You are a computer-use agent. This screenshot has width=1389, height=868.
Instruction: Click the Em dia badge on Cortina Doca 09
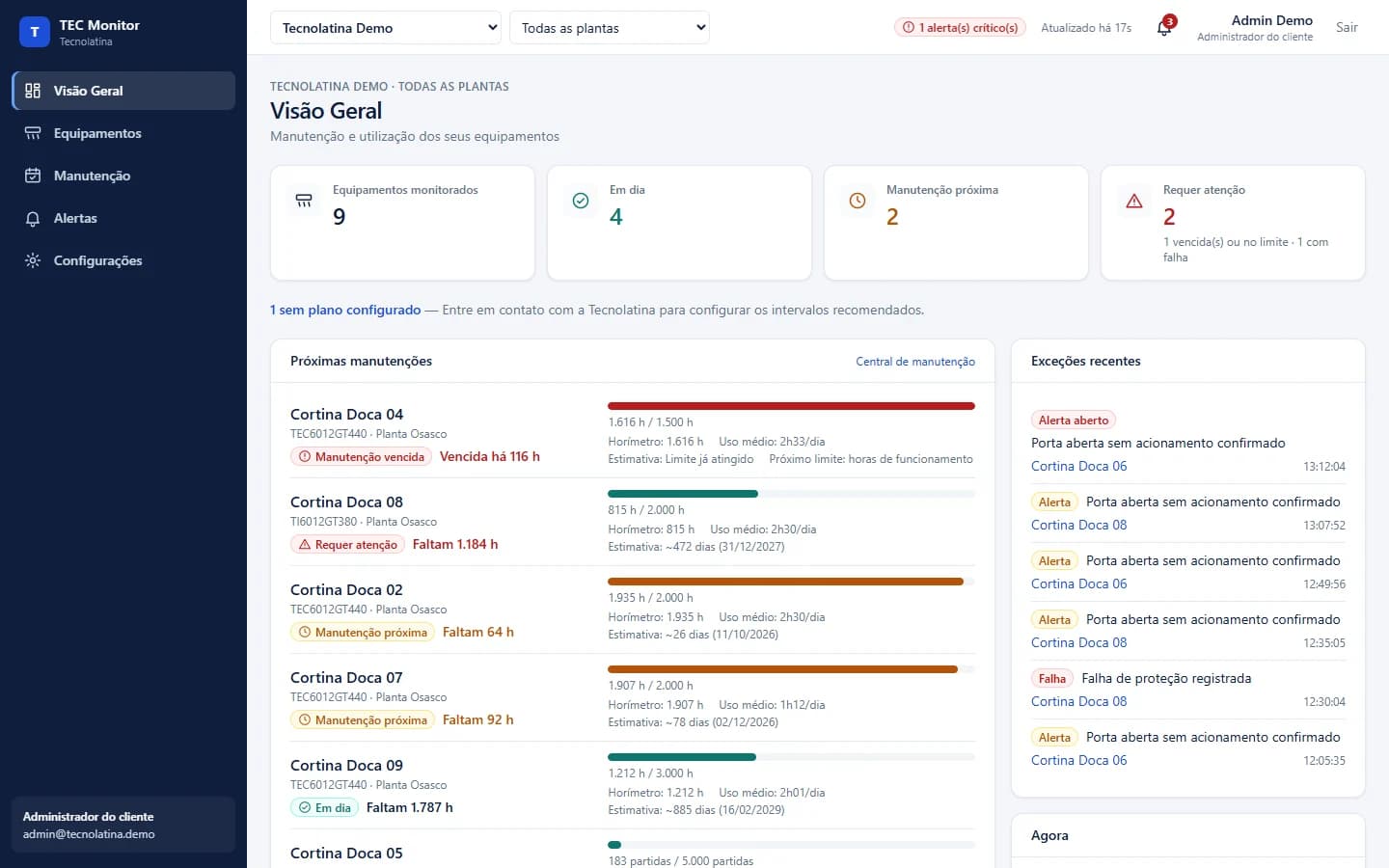(x=324, y=808)
